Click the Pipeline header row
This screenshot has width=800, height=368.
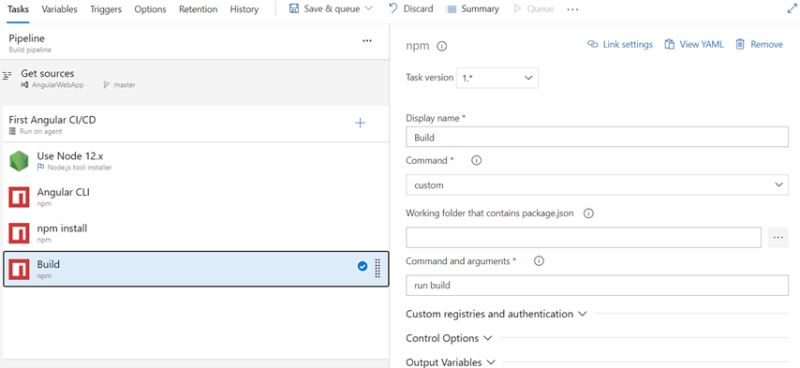[x=194, y=42]
